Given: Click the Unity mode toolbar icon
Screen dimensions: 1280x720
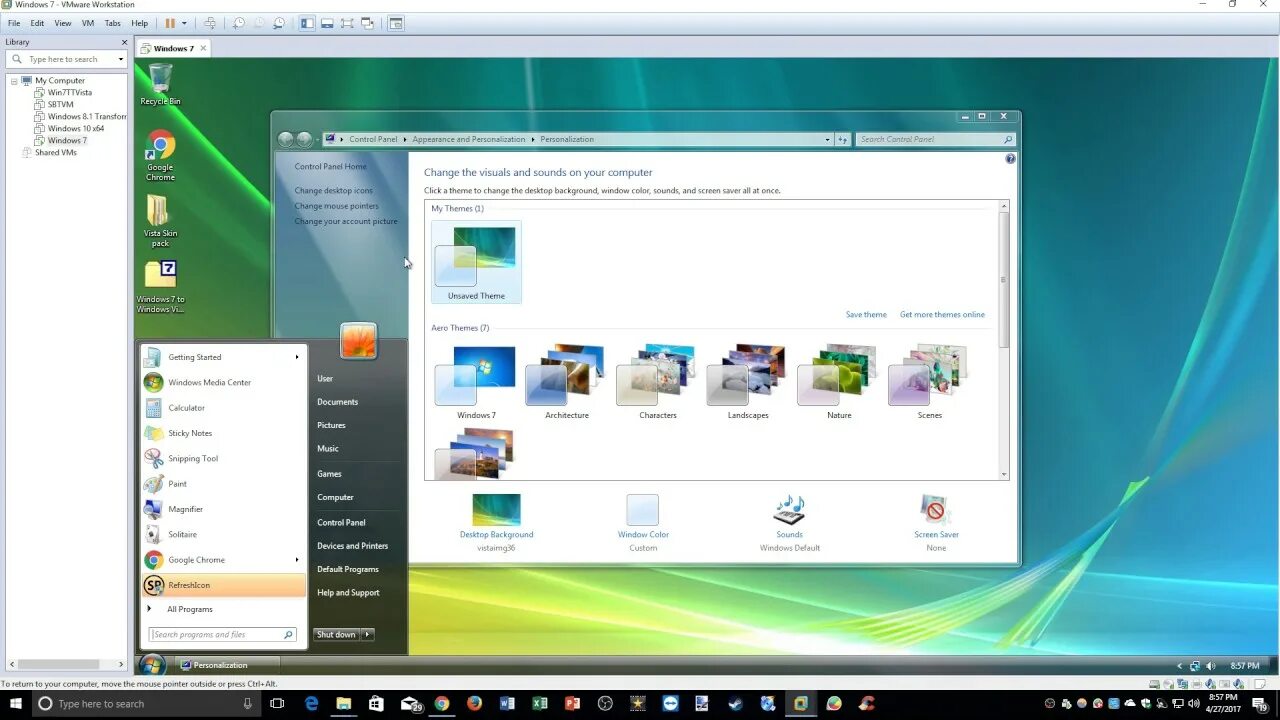Looking at the screenshot, I should pyautogui.click(x=367, y=23).
